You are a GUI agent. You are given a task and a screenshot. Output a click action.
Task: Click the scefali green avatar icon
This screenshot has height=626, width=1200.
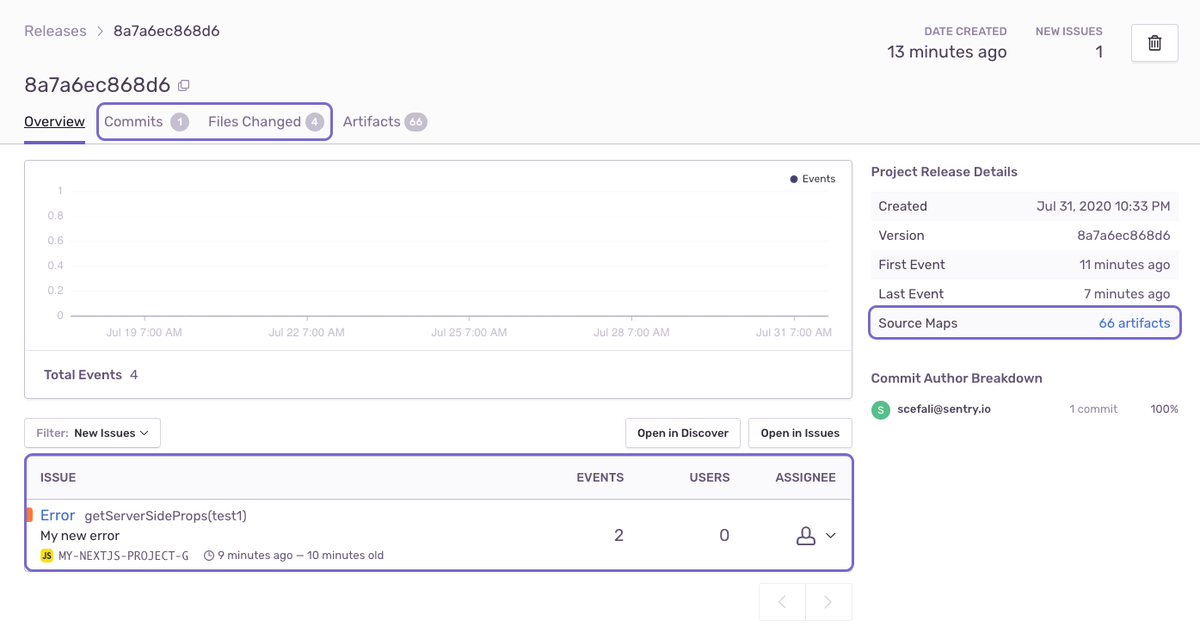pos(880,409)
